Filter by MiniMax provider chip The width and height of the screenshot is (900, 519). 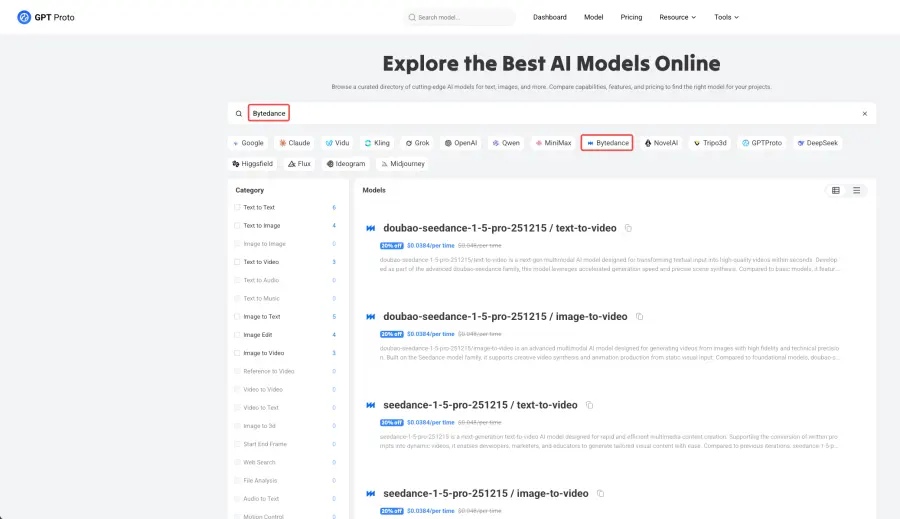click(553, 143)
